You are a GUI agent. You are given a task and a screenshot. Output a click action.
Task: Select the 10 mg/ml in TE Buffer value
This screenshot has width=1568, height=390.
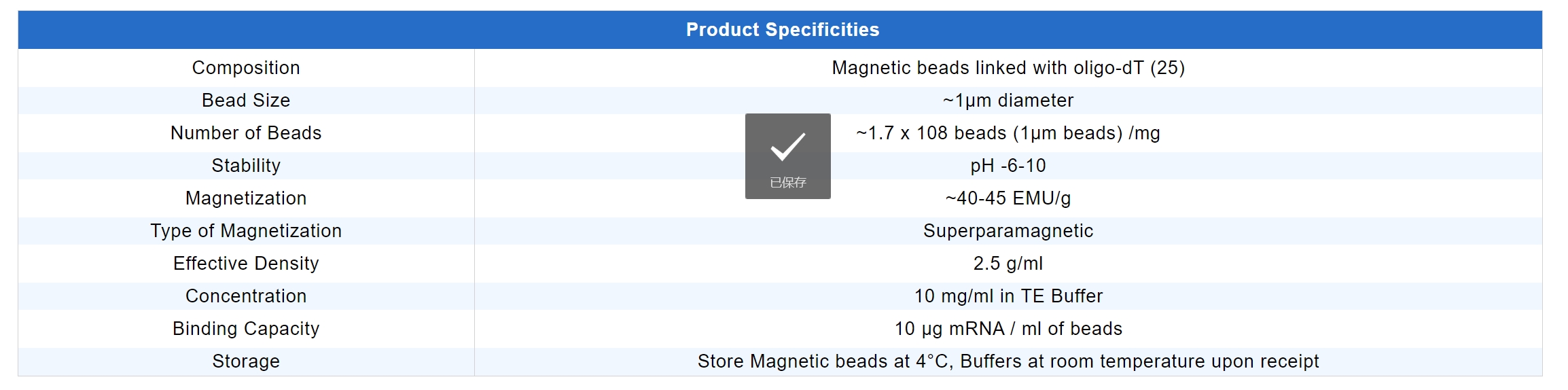1008,296
